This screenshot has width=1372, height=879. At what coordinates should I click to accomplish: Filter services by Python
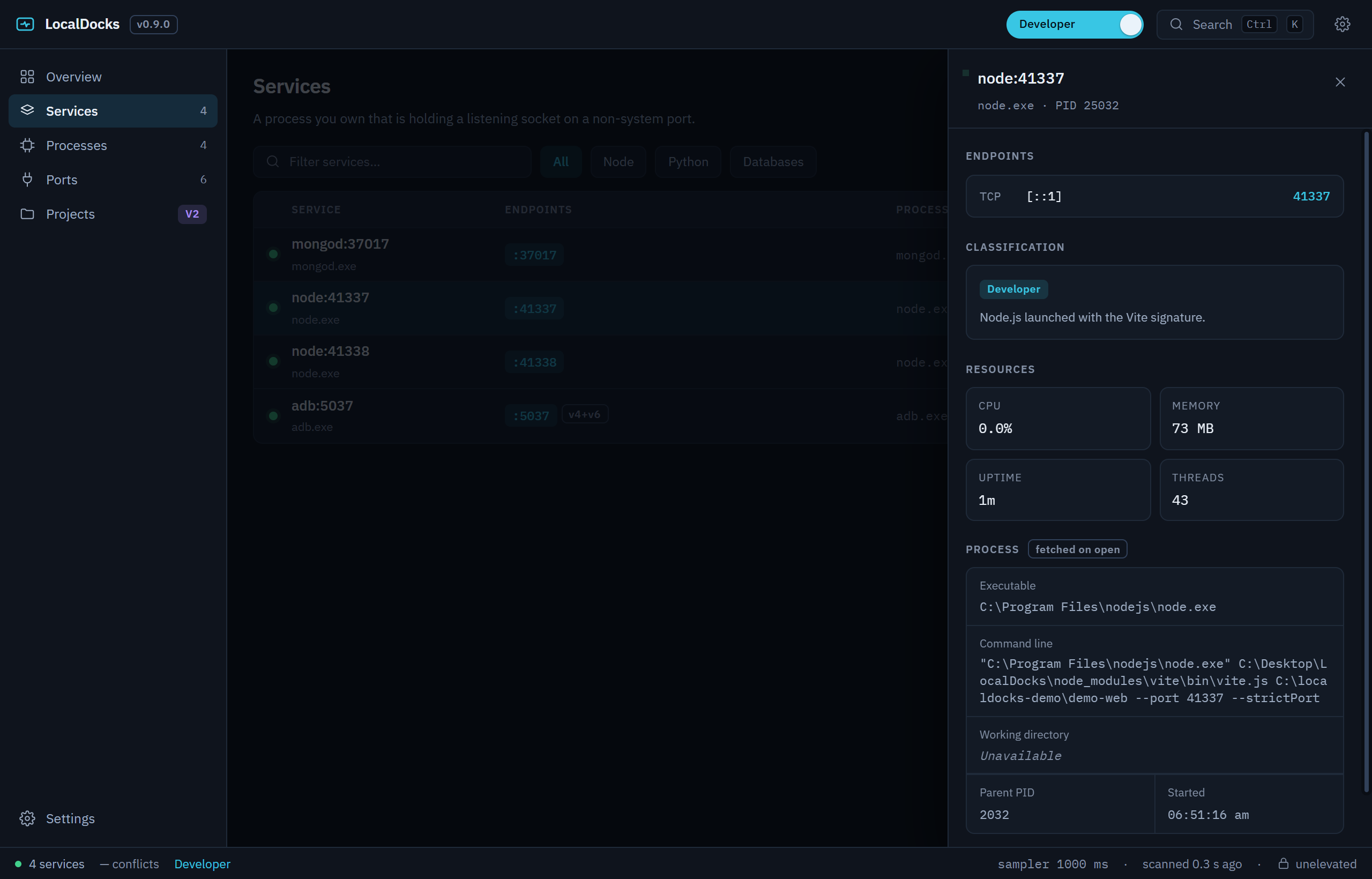click(688, 161)
